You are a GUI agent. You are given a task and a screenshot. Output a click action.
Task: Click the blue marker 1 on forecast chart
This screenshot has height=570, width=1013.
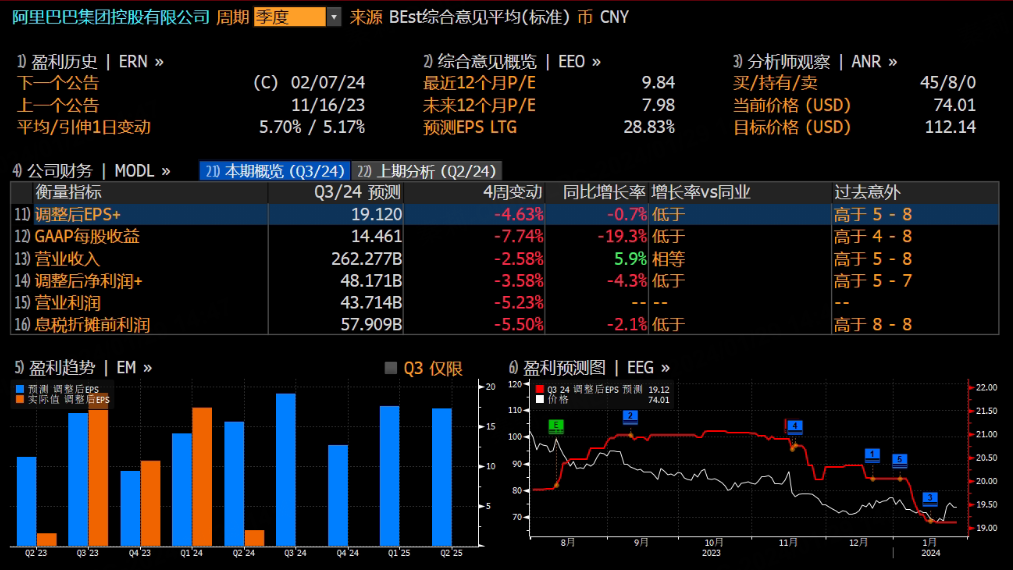click(872, 455)
